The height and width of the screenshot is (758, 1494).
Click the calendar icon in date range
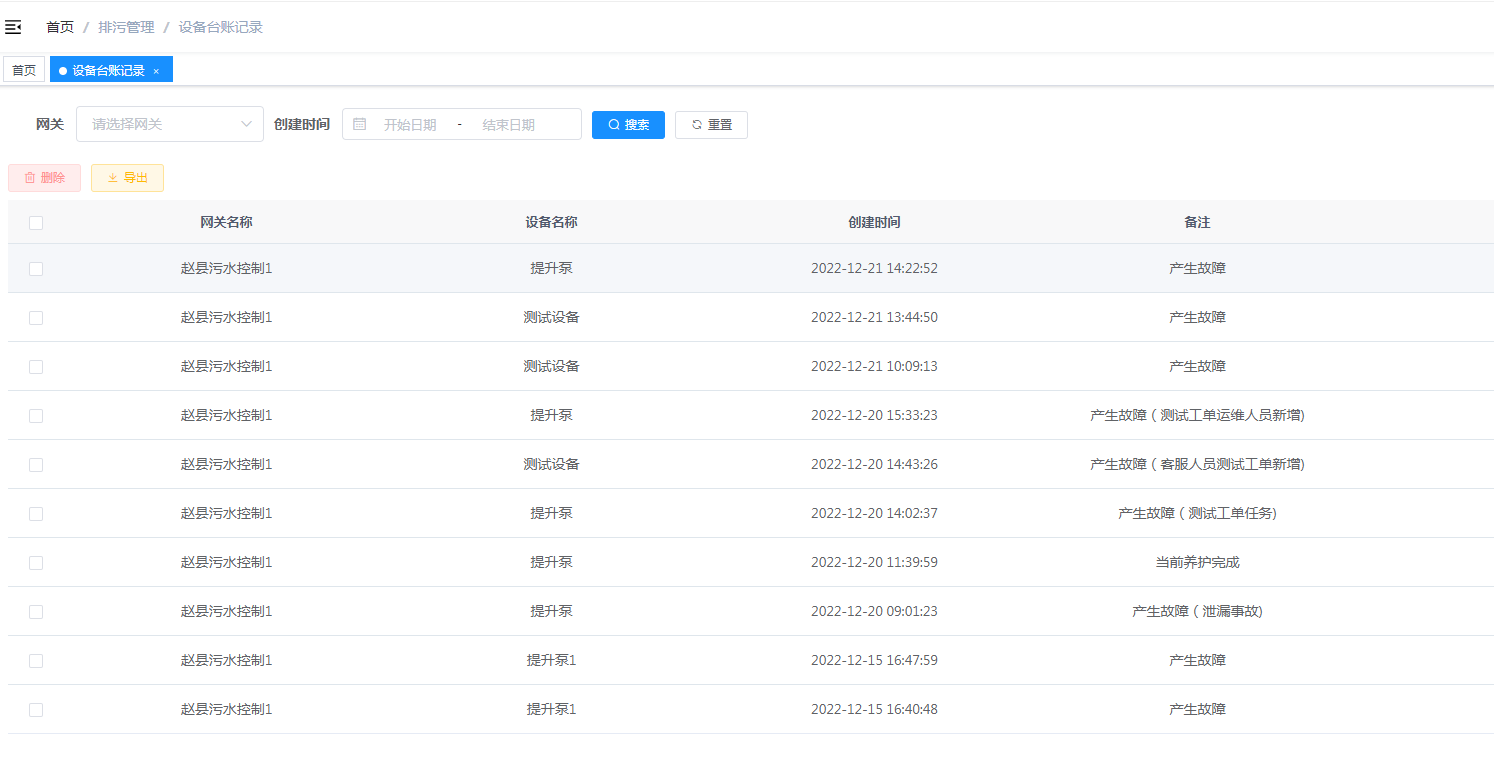click(x=360, y=124)
